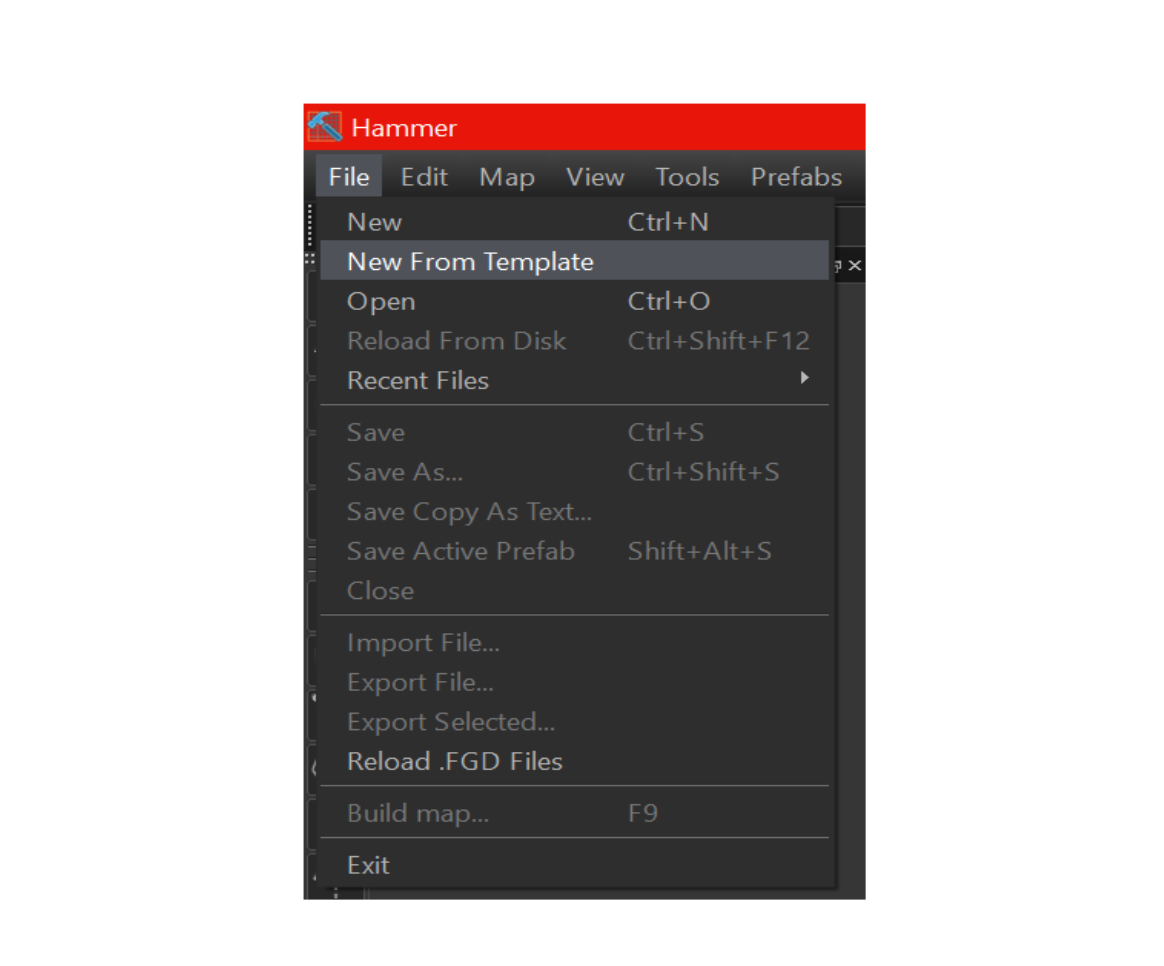Open the View menu

click(x=595, y=177)
